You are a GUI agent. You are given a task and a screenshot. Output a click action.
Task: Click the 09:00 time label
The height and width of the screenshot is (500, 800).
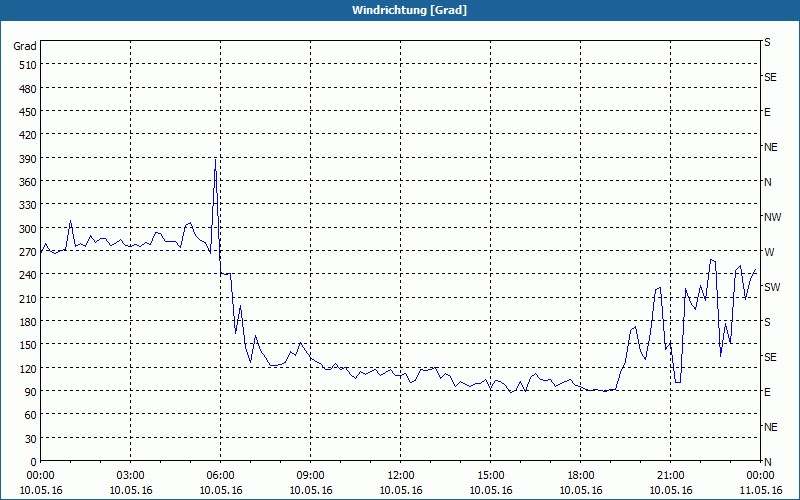(x=311, y=476)
